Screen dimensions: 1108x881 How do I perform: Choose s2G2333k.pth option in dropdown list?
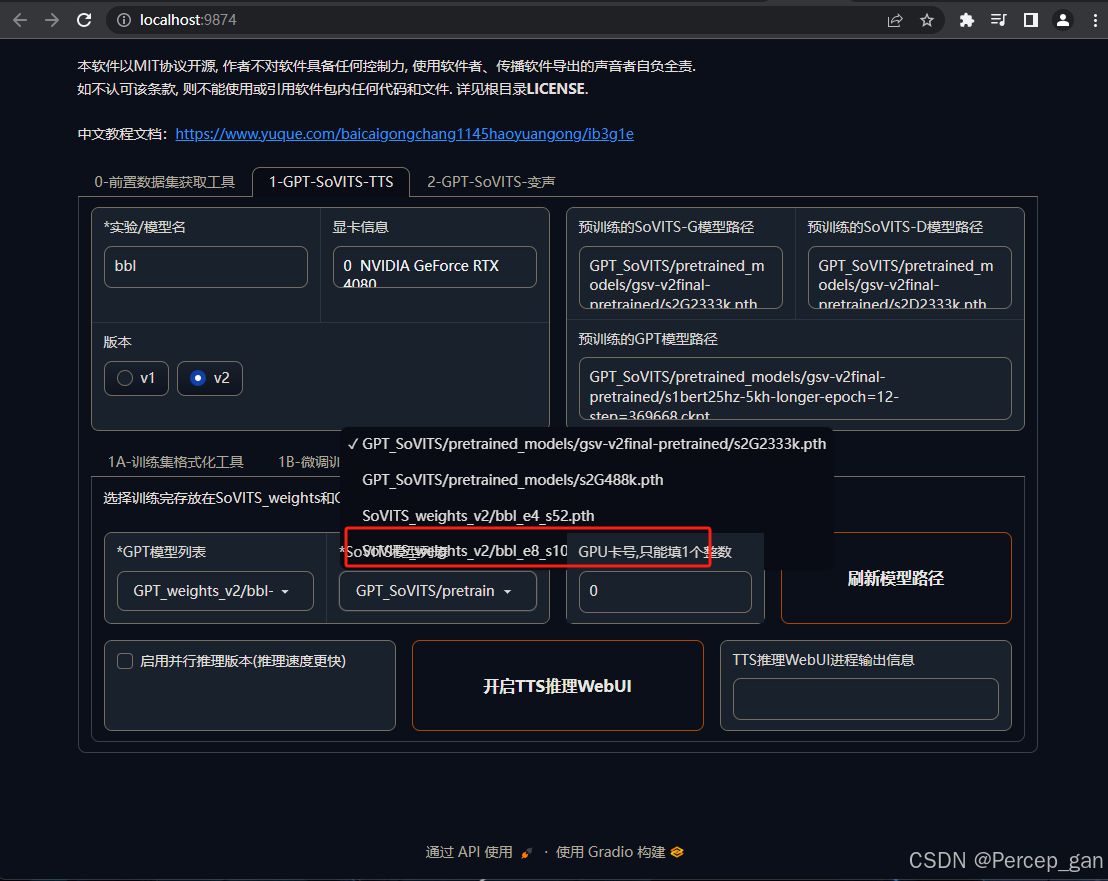587,444
